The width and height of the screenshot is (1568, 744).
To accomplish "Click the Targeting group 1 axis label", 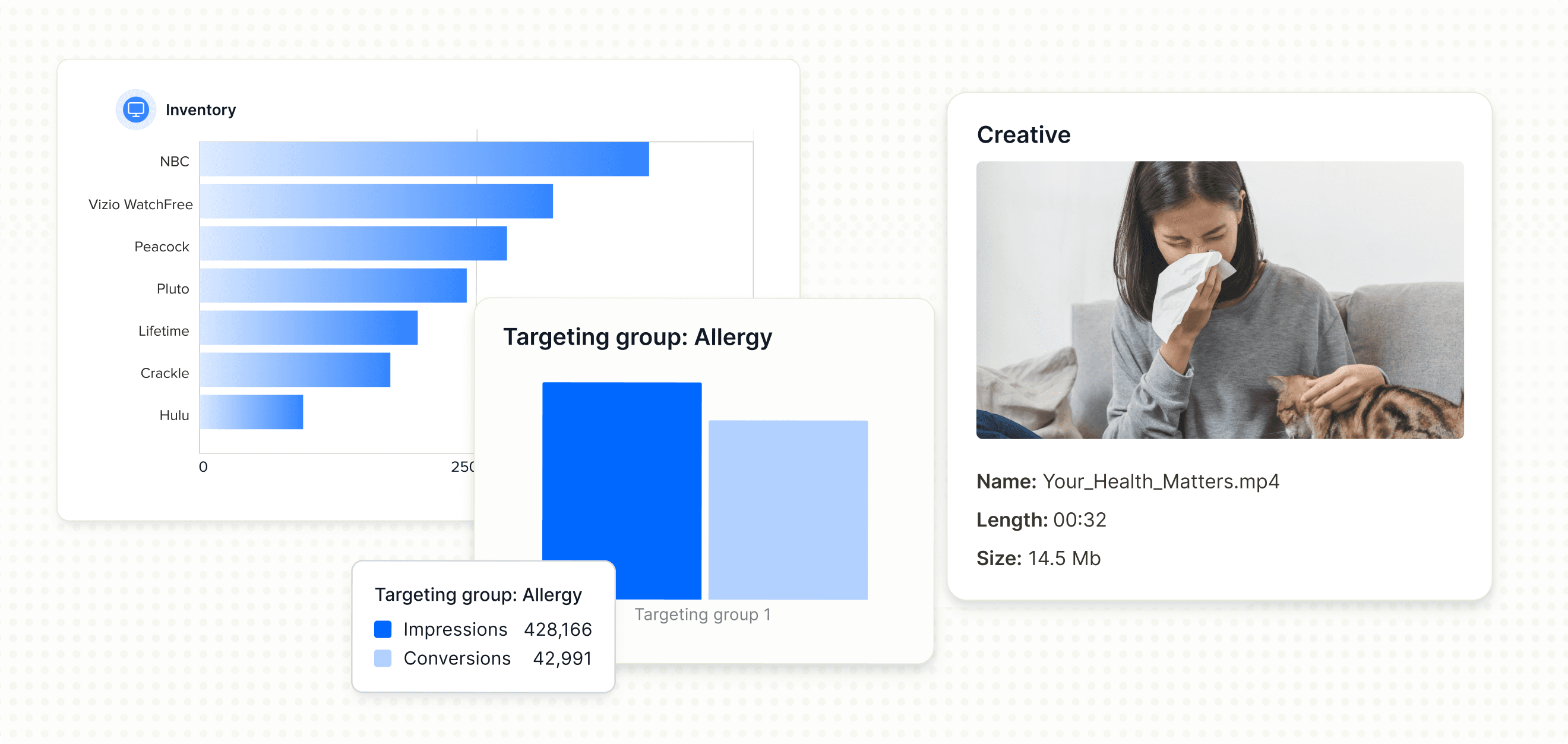I will click(x=703, y=614).
